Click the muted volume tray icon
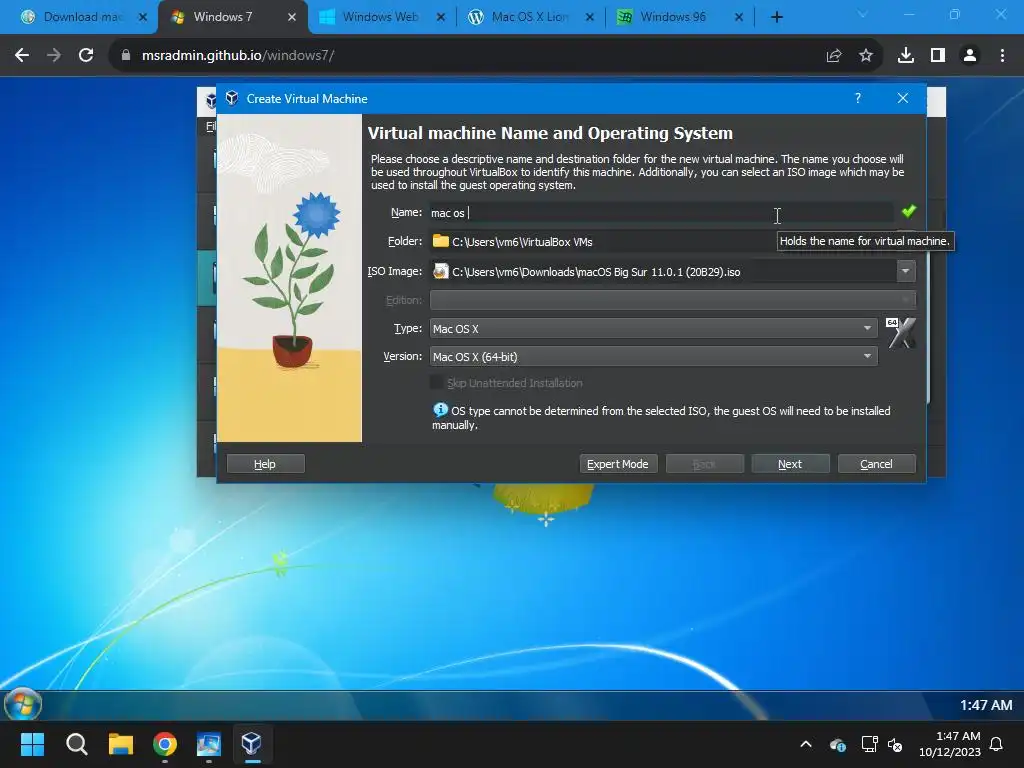 (895, 744)
